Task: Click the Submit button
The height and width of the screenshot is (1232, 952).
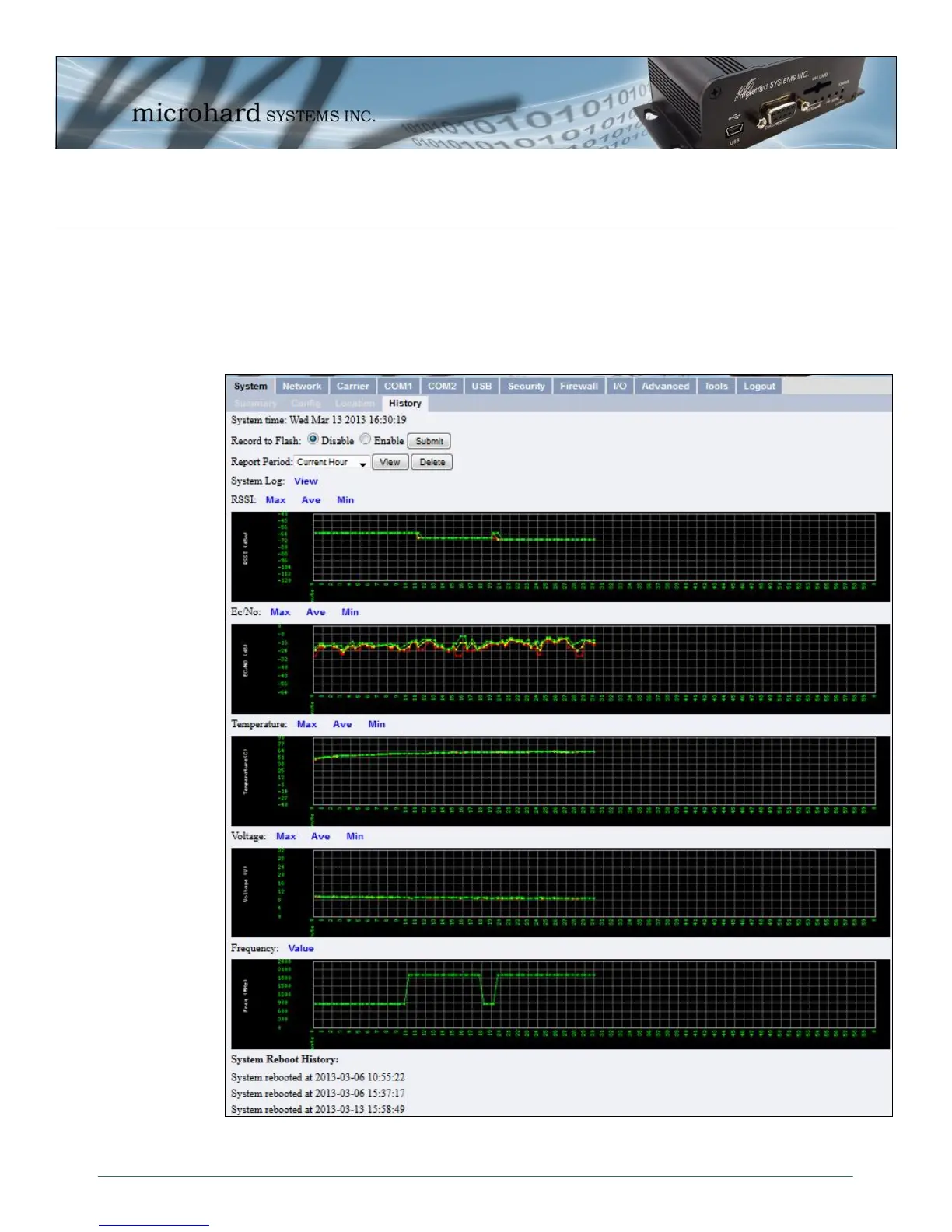Action: (429, 441)
